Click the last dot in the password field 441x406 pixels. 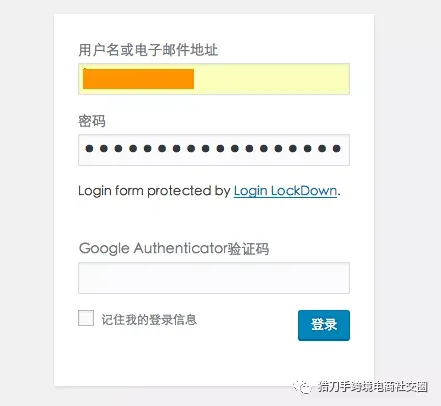point(337,148)
